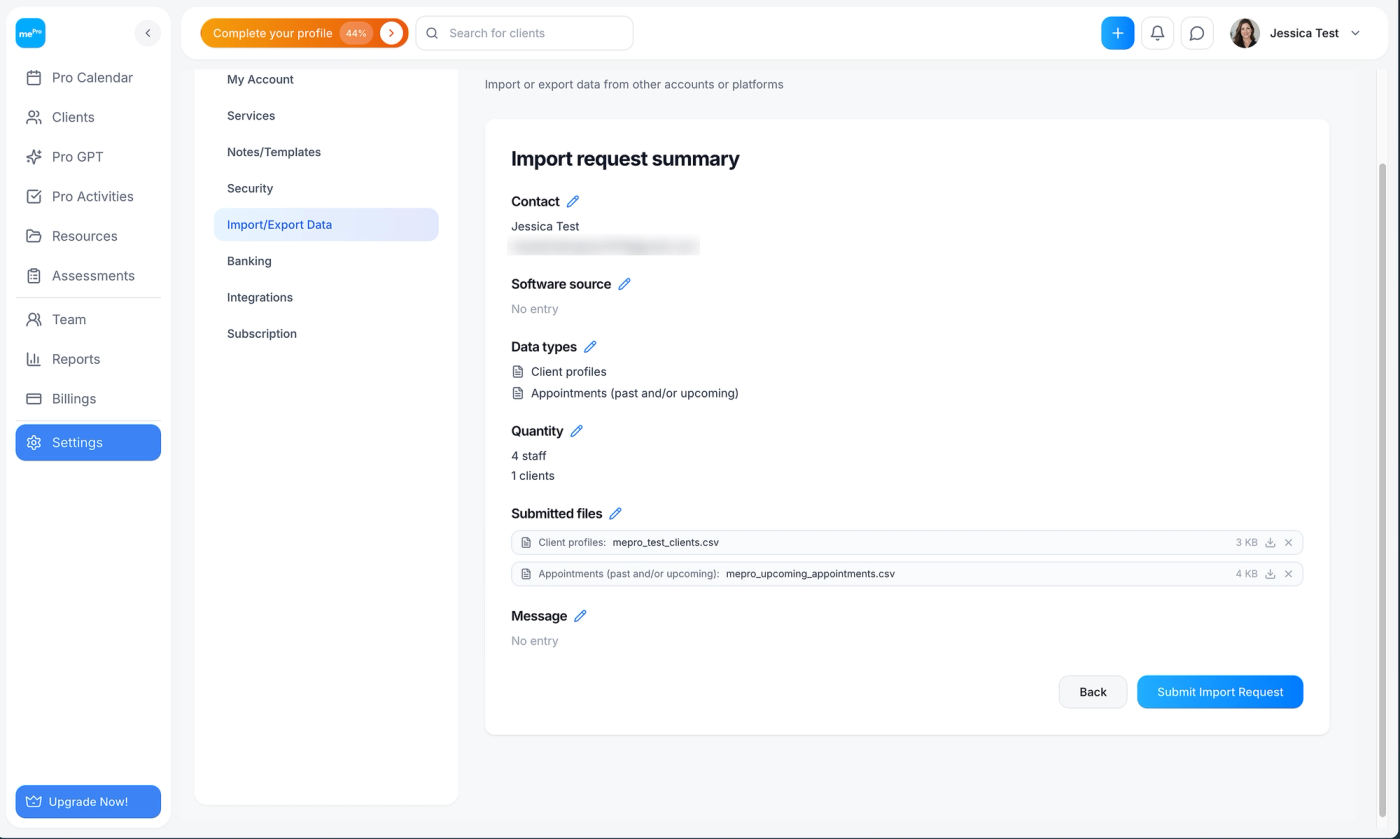This screenshot has height=839, width=1400.
Task: Edit Quantity with pencil icon
Action: pyautogui.click(x=576, y=431)
